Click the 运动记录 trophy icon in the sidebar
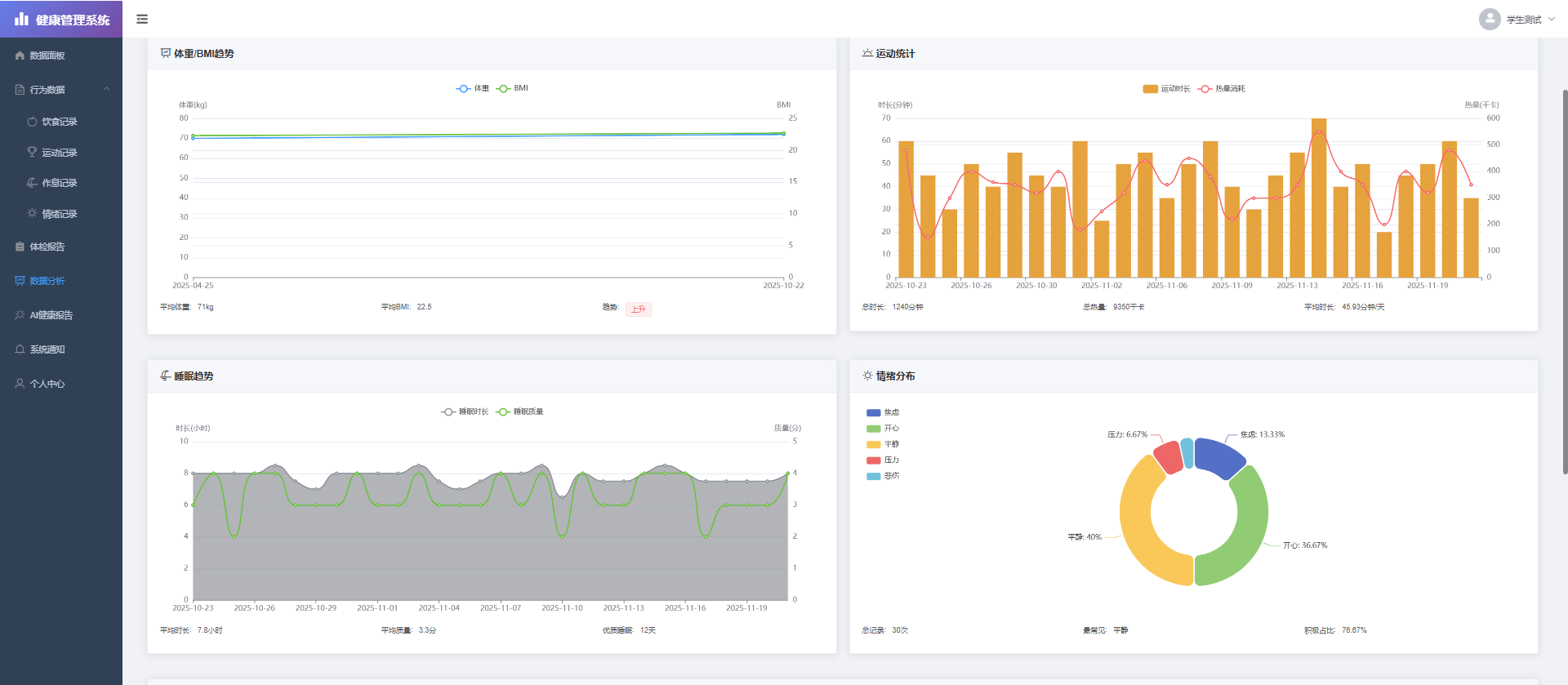This screenshot has height=685, width=1568. tap(32, 152)
